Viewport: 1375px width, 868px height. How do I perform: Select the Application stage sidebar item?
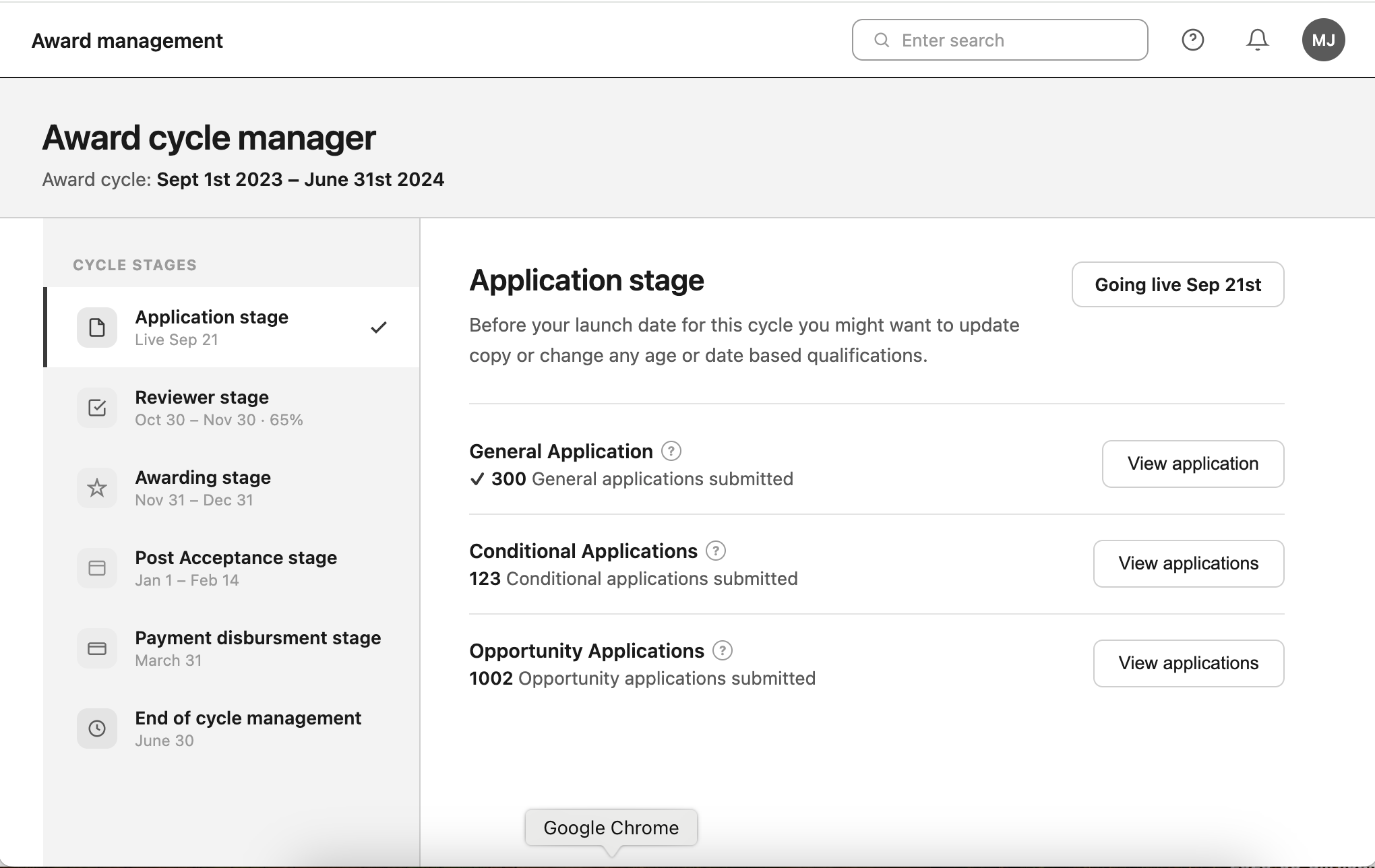point(232,328)
